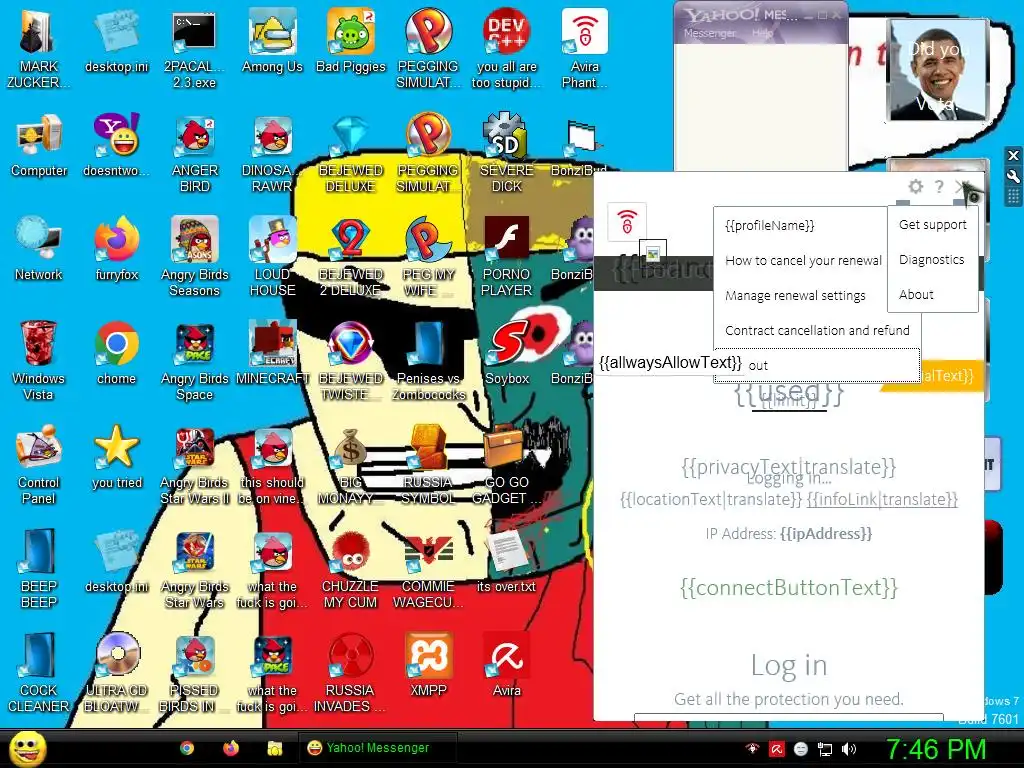Open the Help menu in Yahoo Messenger
Image resolution: width=1024 pixels, height=768 pixels.
click(762, 33)
